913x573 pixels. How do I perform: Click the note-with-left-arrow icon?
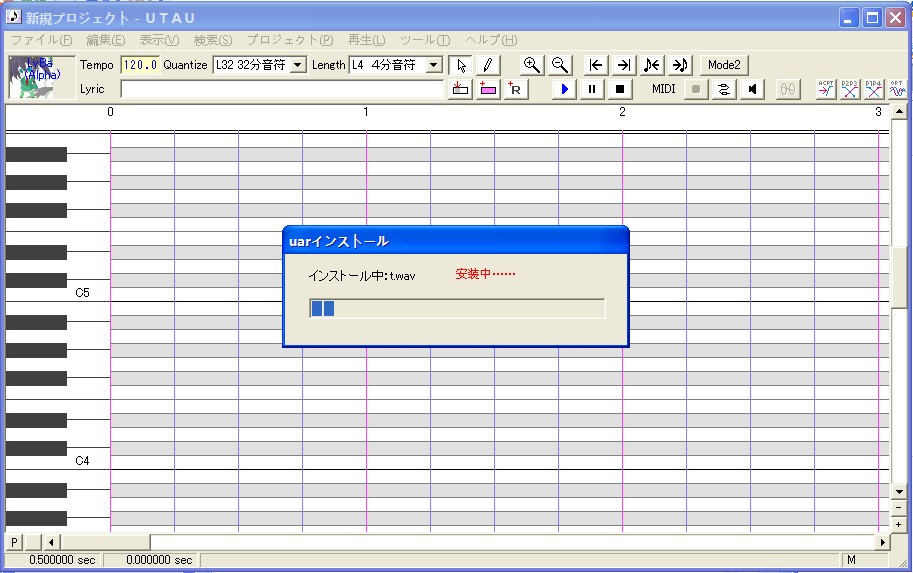coord(652,65)
